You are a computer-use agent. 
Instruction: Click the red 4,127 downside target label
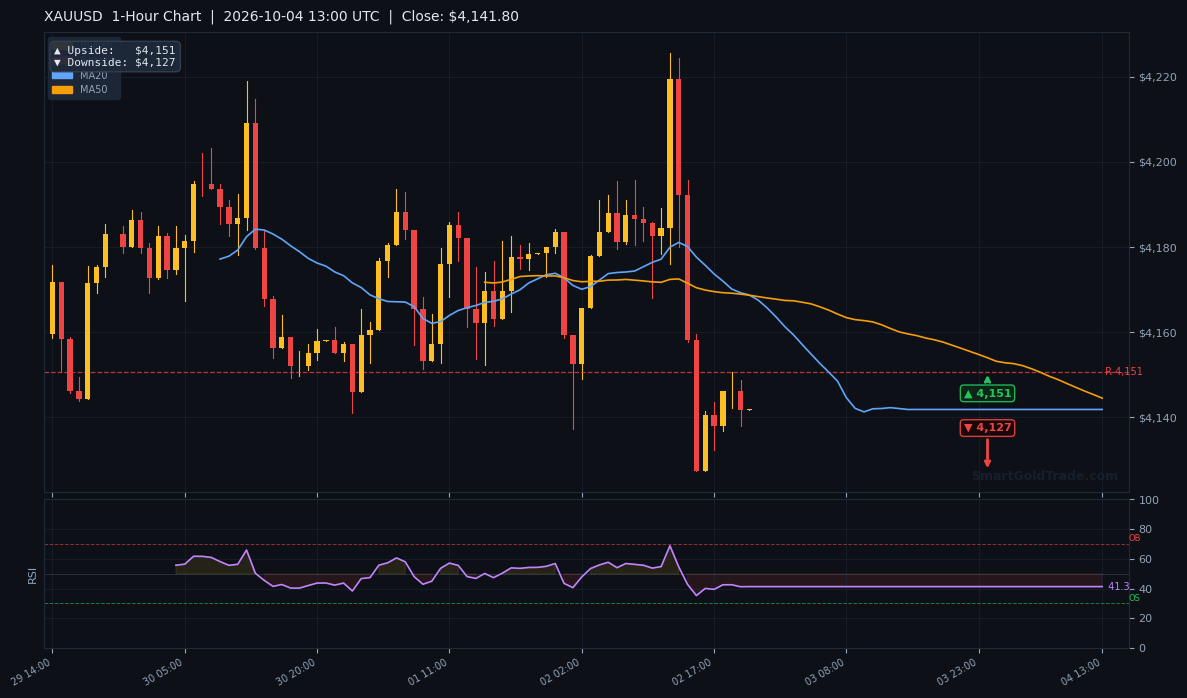coord(987,428)
